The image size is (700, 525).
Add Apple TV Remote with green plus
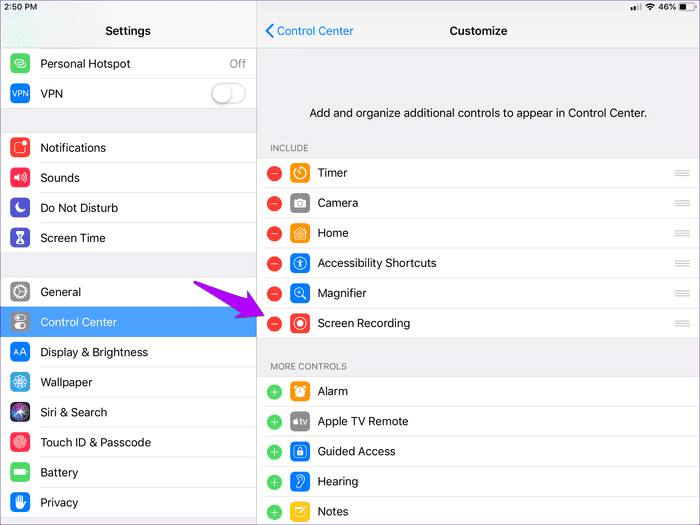click(274, 421)
